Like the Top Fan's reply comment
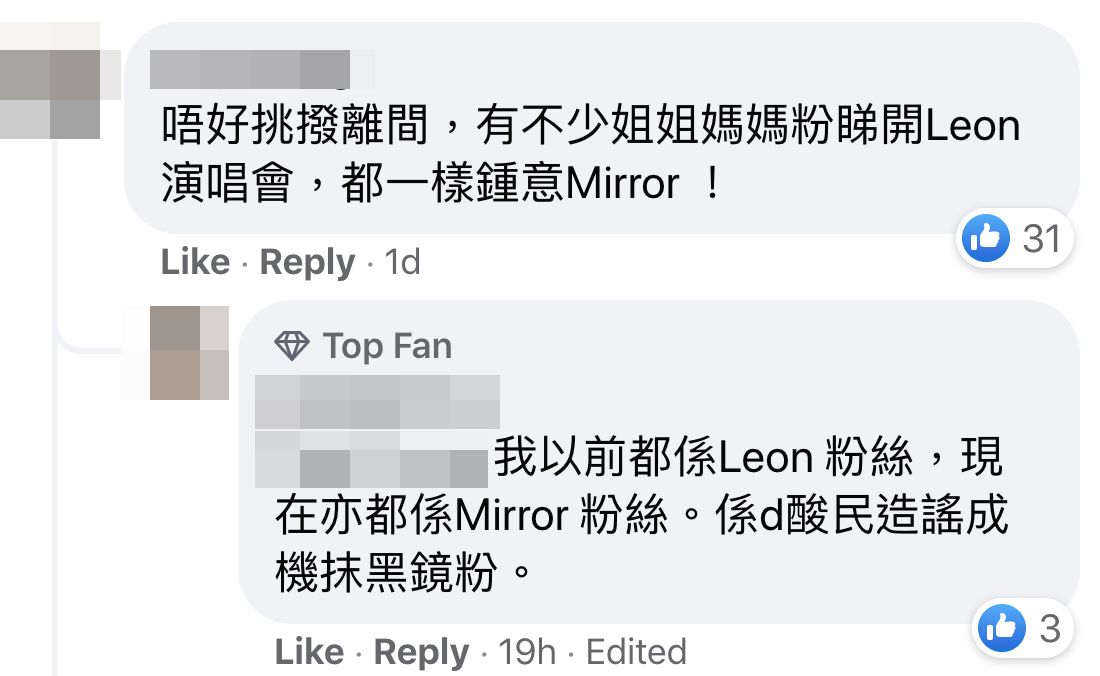The width and height of the screenshot is (1100, 676). pos(309,653)
